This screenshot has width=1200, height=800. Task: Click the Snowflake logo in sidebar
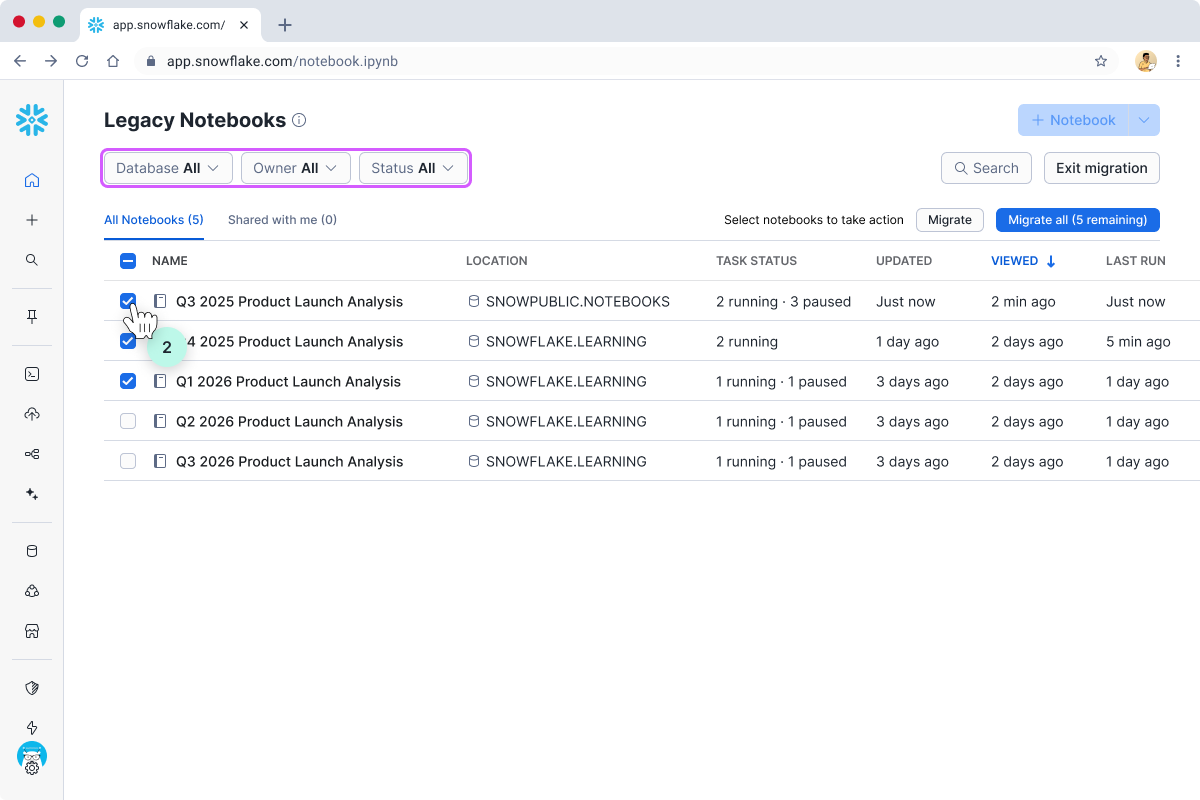click(32, 120)
